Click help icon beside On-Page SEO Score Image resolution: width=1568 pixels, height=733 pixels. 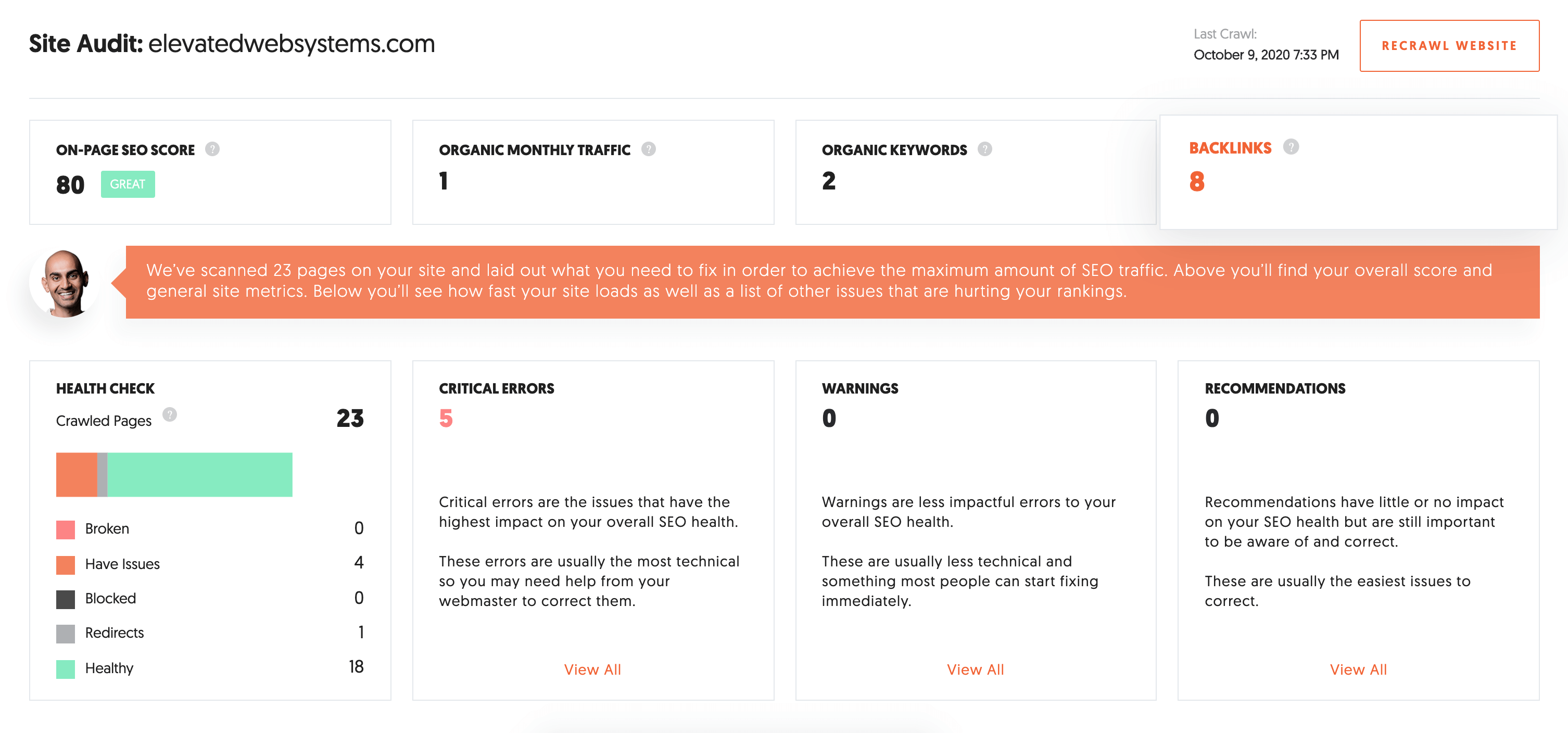212,149
